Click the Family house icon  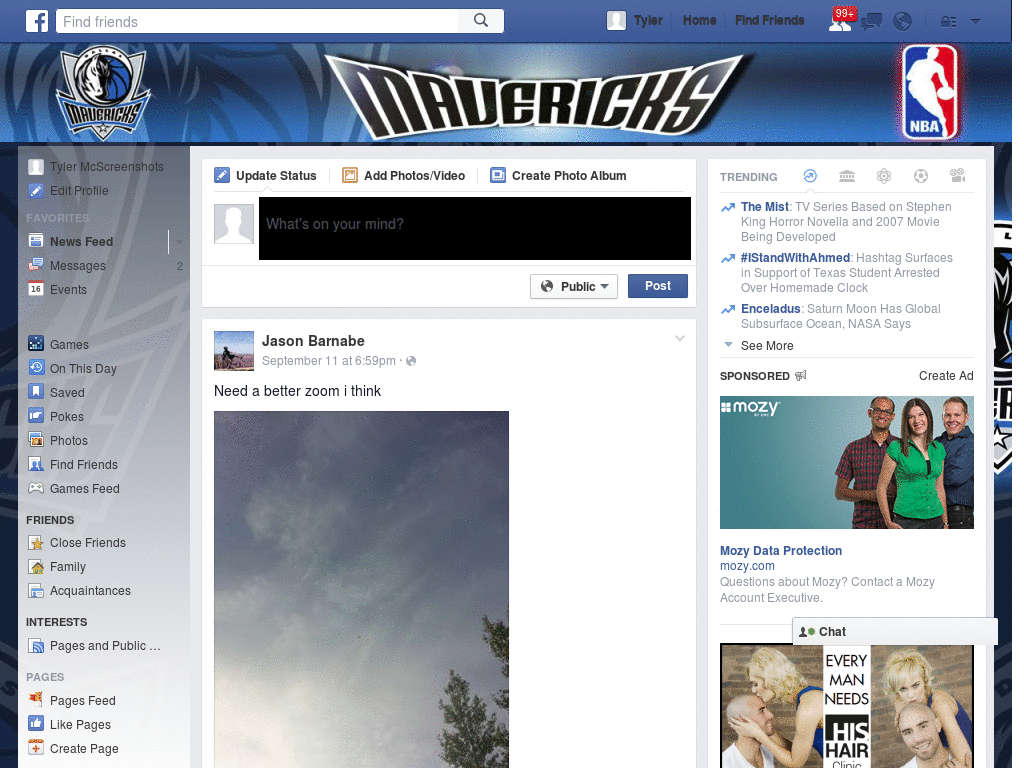click(x=36, y=566)
